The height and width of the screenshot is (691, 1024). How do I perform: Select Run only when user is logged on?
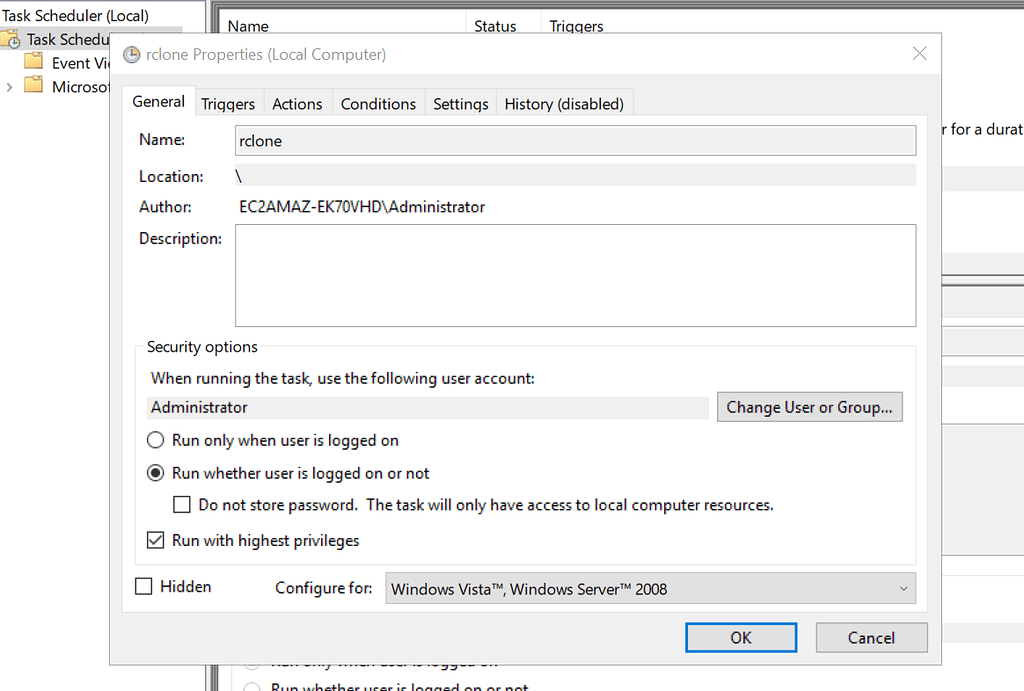[x=155, y=439]
